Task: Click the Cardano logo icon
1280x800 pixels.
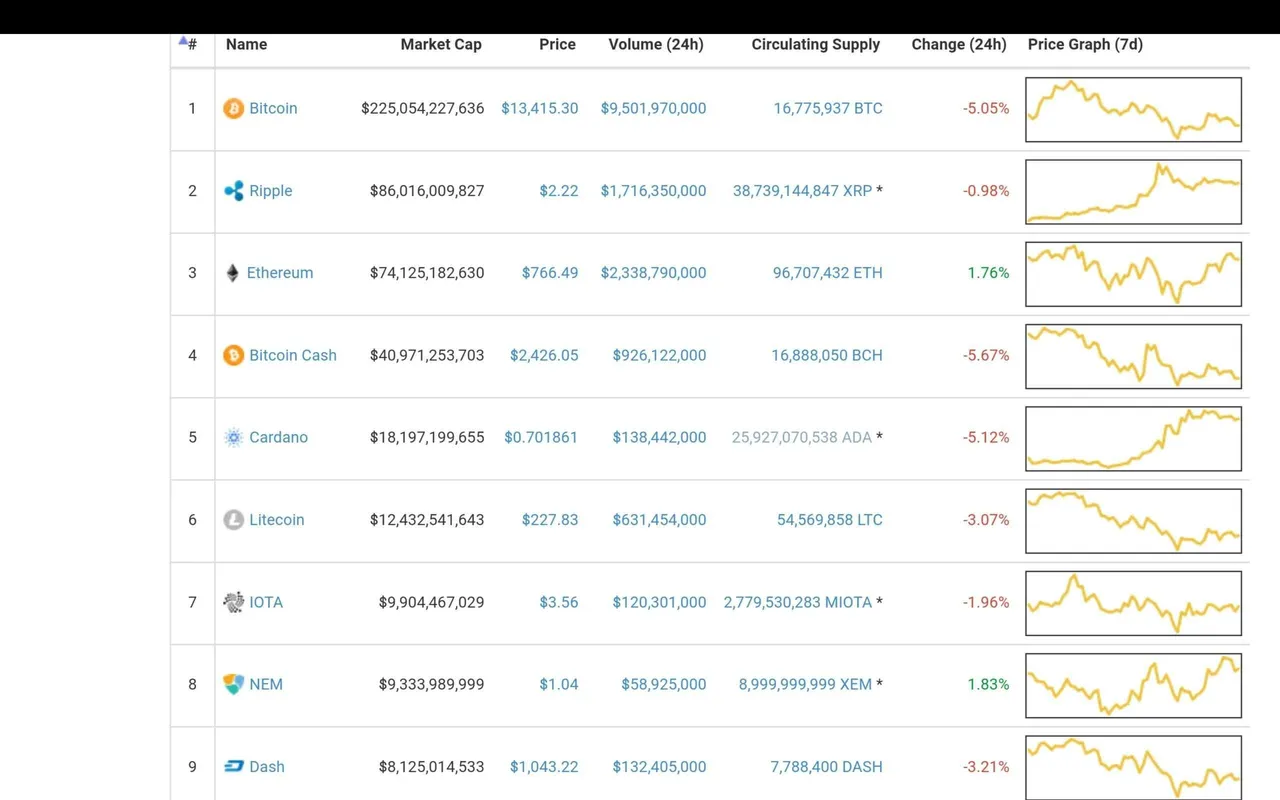Action: point(233,437)
